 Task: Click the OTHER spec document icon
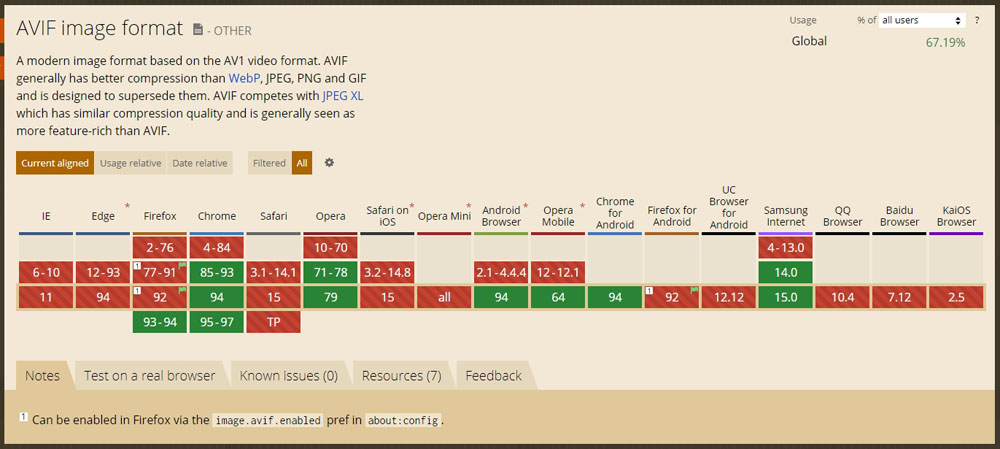(198, 29)
